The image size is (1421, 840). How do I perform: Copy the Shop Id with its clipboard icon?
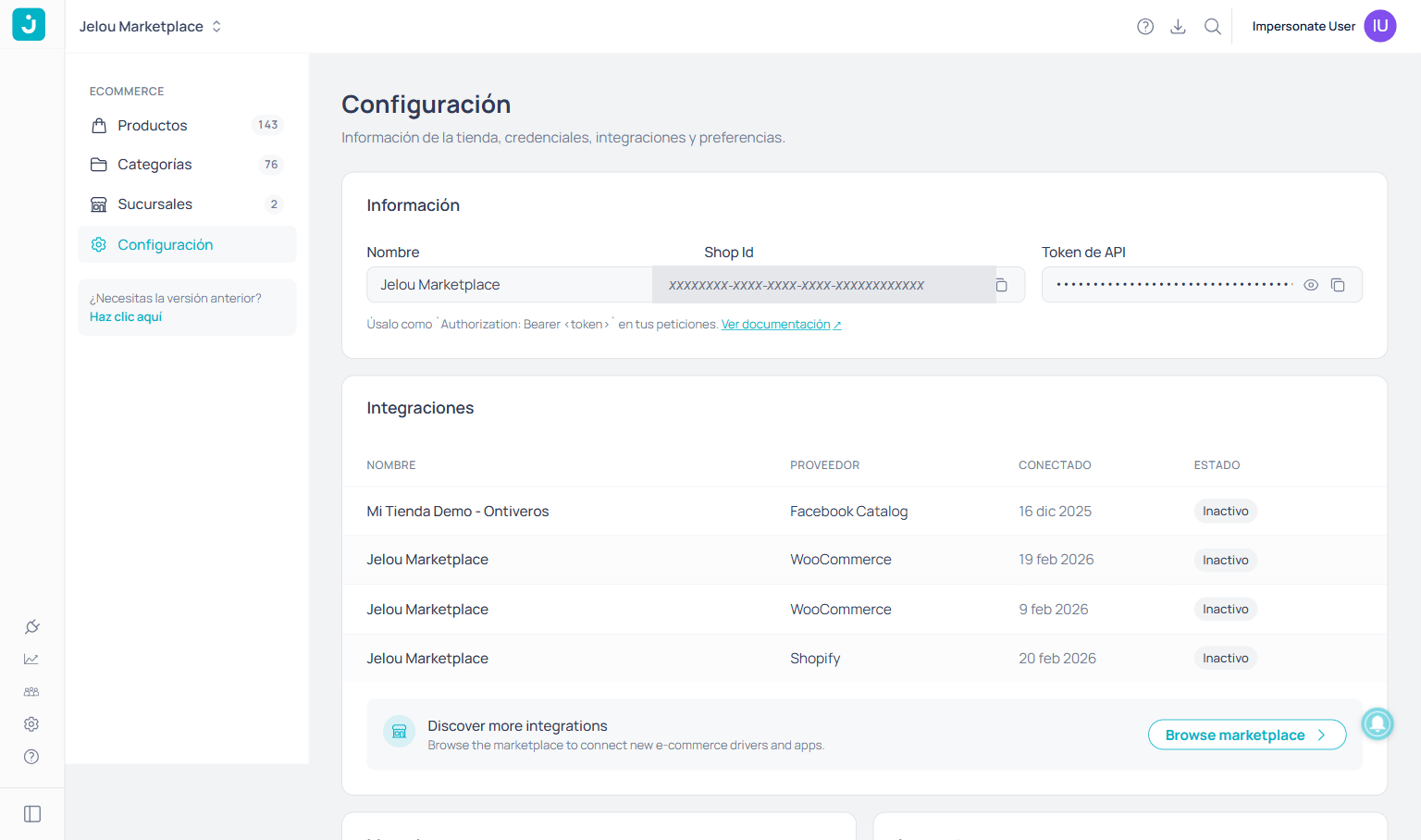[x=1001, y=285]
